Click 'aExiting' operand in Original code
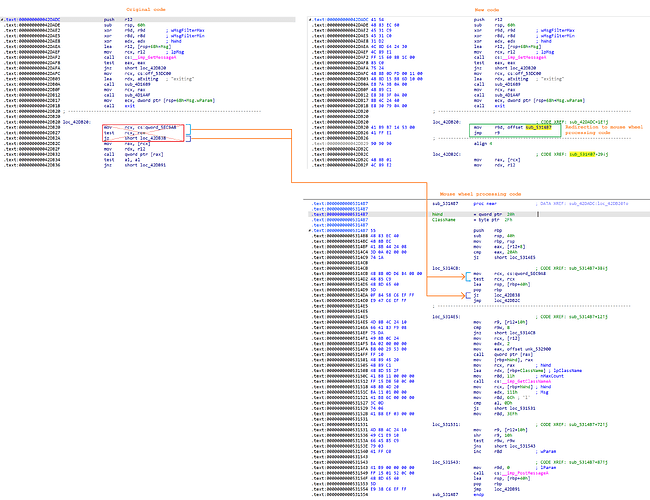 [x=147, y=79]
